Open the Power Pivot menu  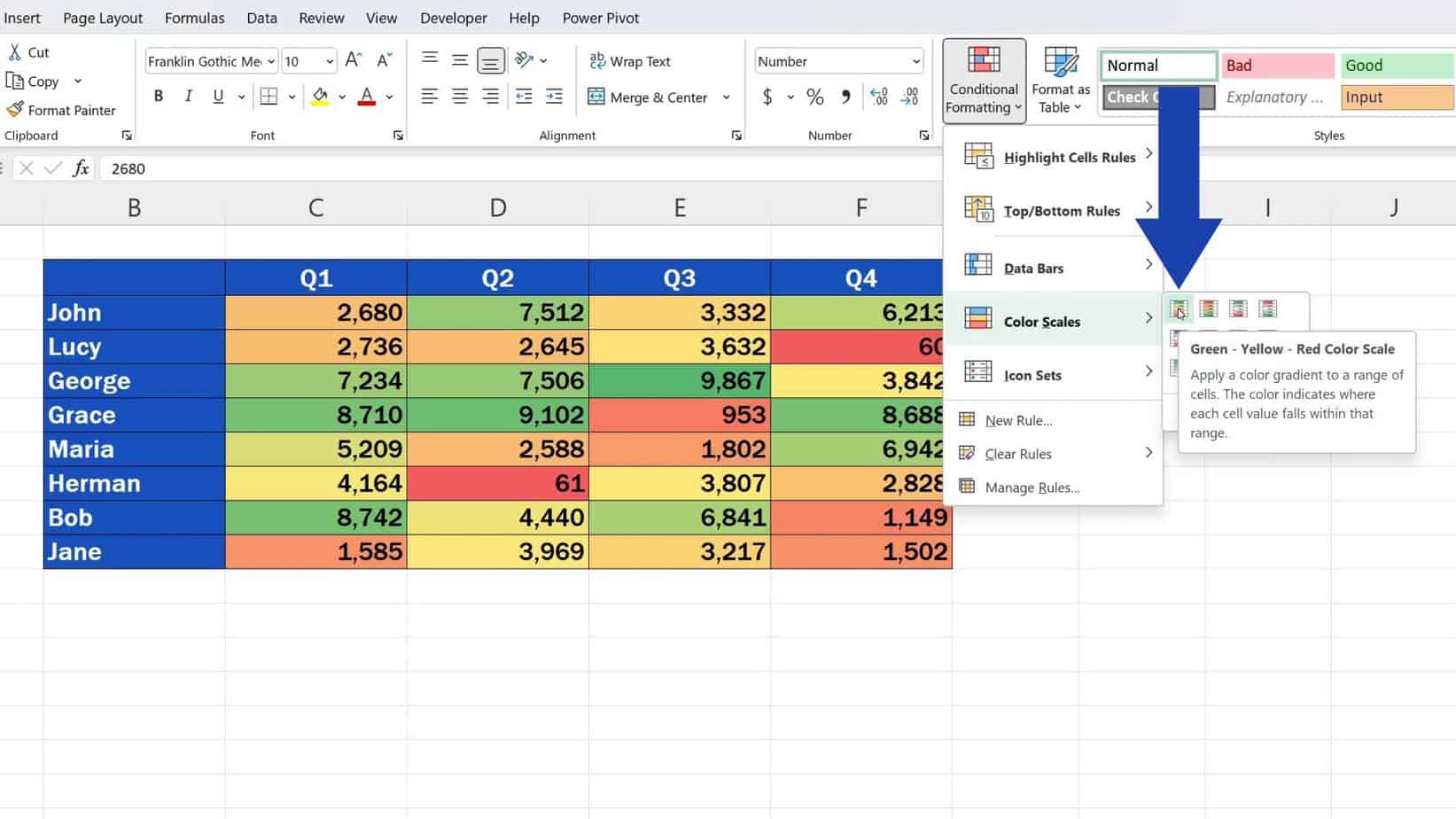(600, 17)
